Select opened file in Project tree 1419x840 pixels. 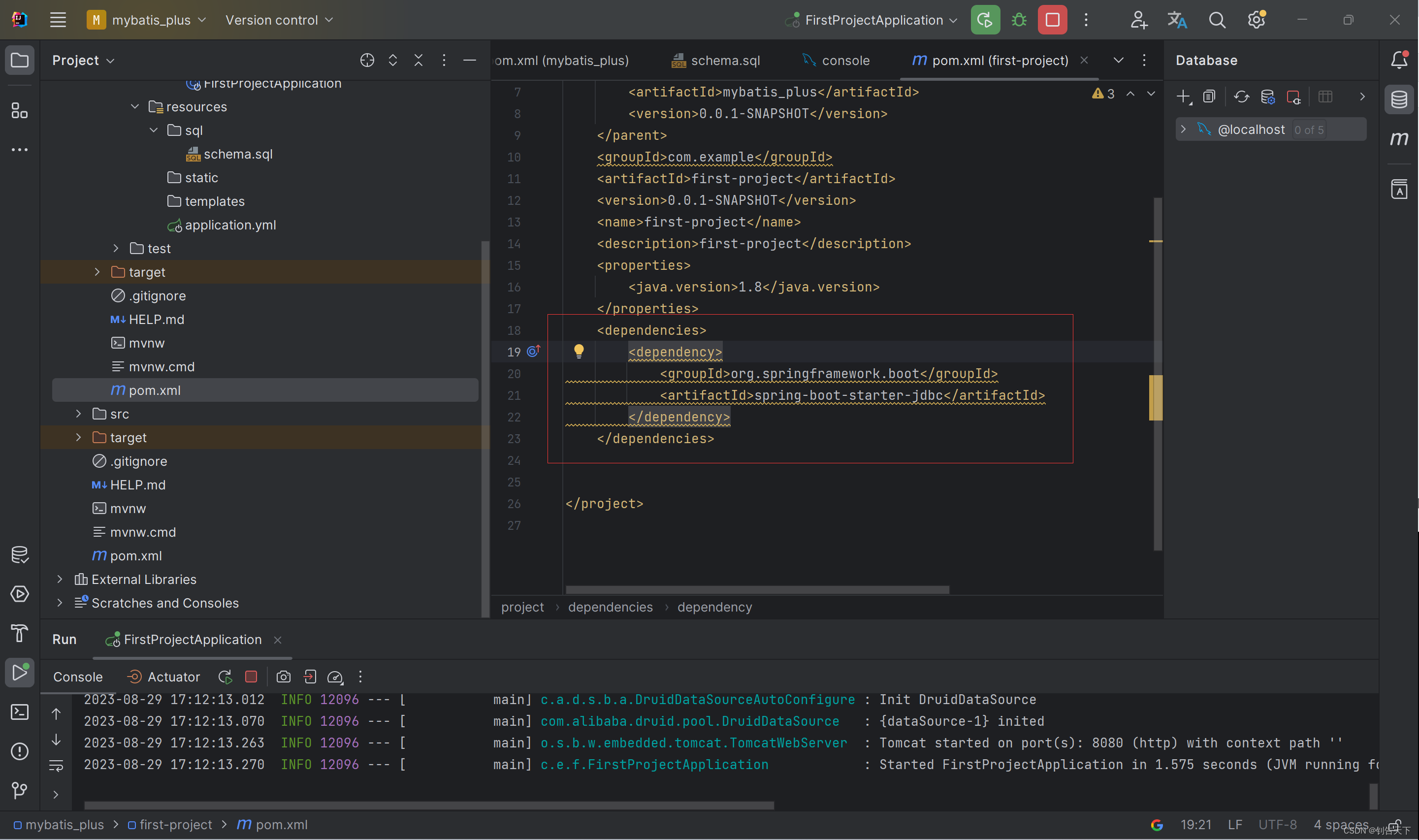(367, 60)
